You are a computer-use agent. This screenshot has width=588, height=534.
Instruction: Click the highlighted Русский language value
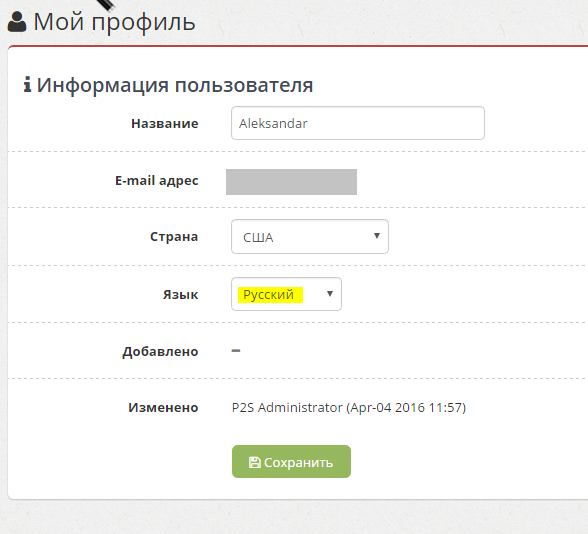[270, 295]
